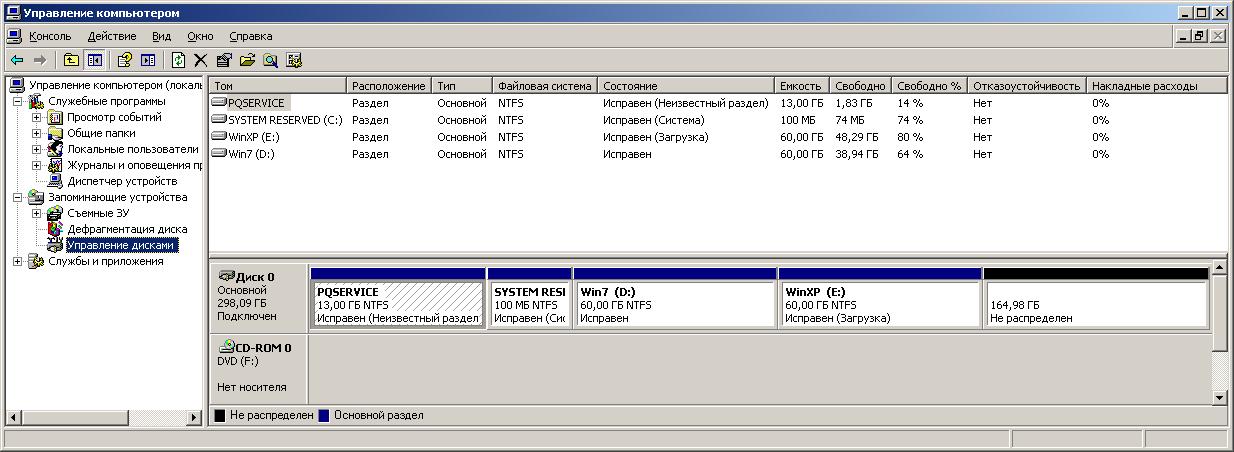Sort by the Файловая система column header
This screenshot has width=1234, height=452.
pyautogui.click(x=545, y=86)
